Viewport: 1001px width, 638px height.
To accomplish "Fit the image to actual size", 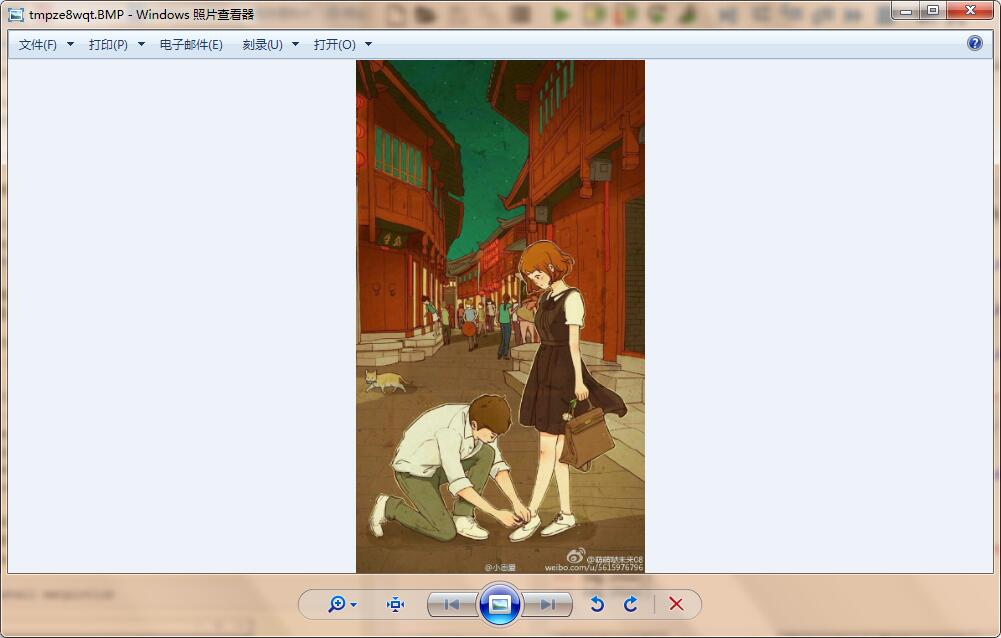I will [395, 604].
